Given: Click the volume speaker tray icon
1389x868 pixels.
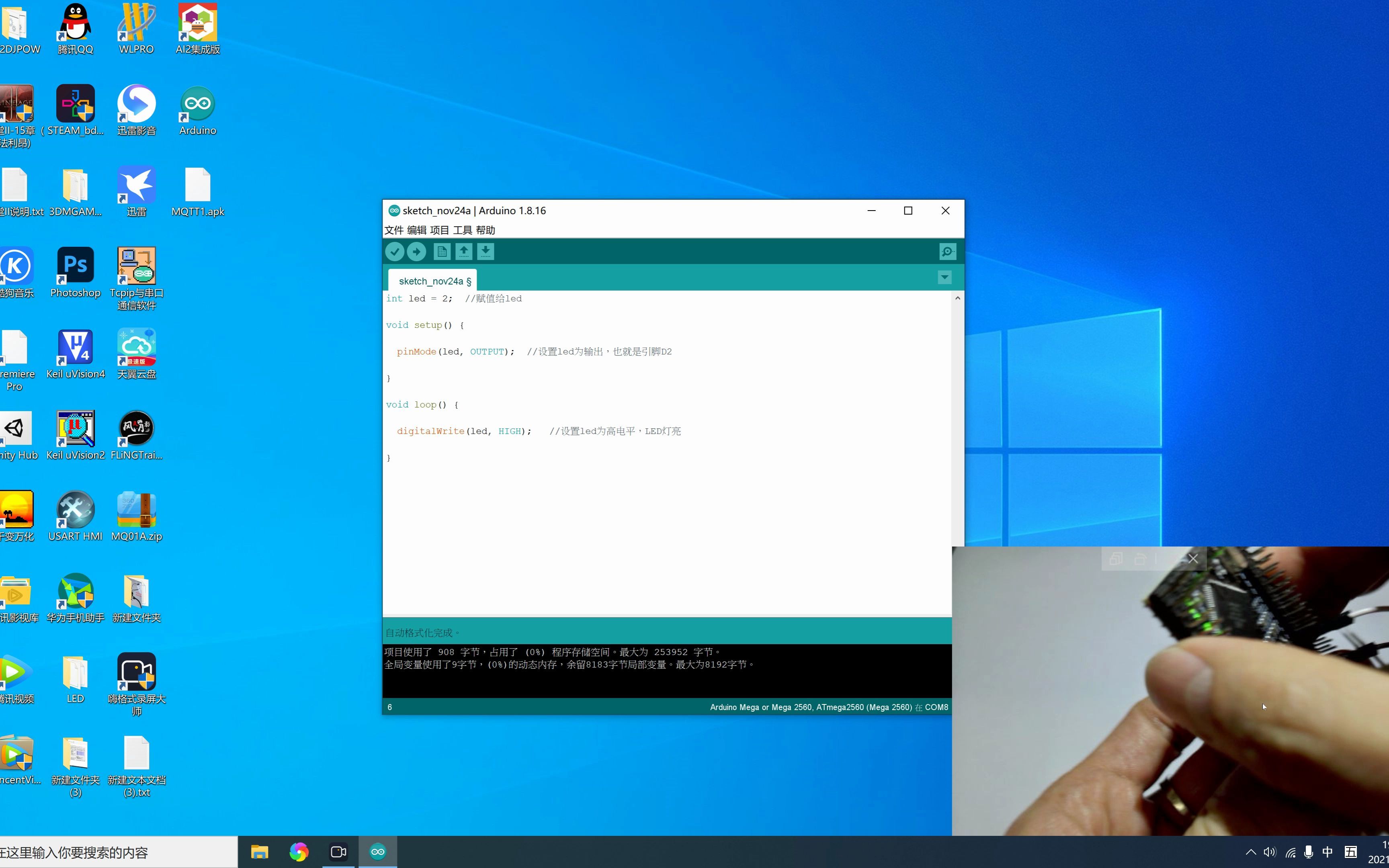Looking at the screenshot, I should point(1270,852).
